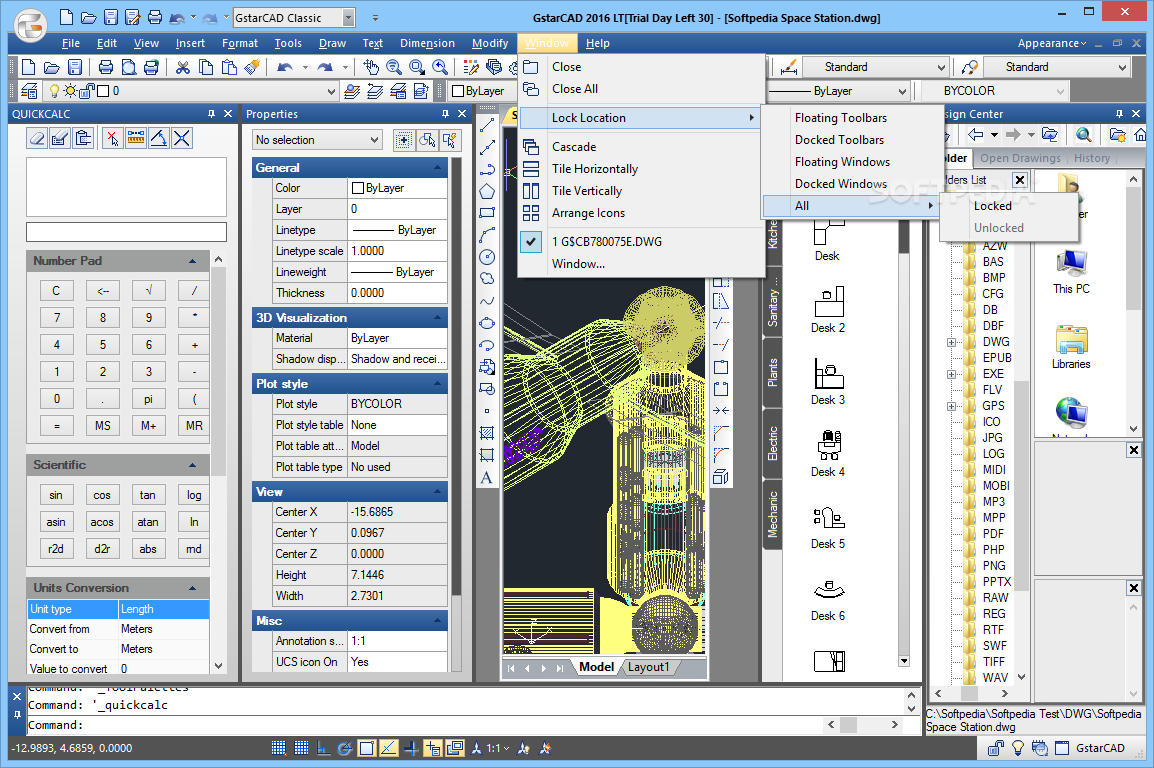Toggle Snap mode in status bar
Image resolution: width=1154 pixels, height=768 pixels.
click(x=278, y=748)
